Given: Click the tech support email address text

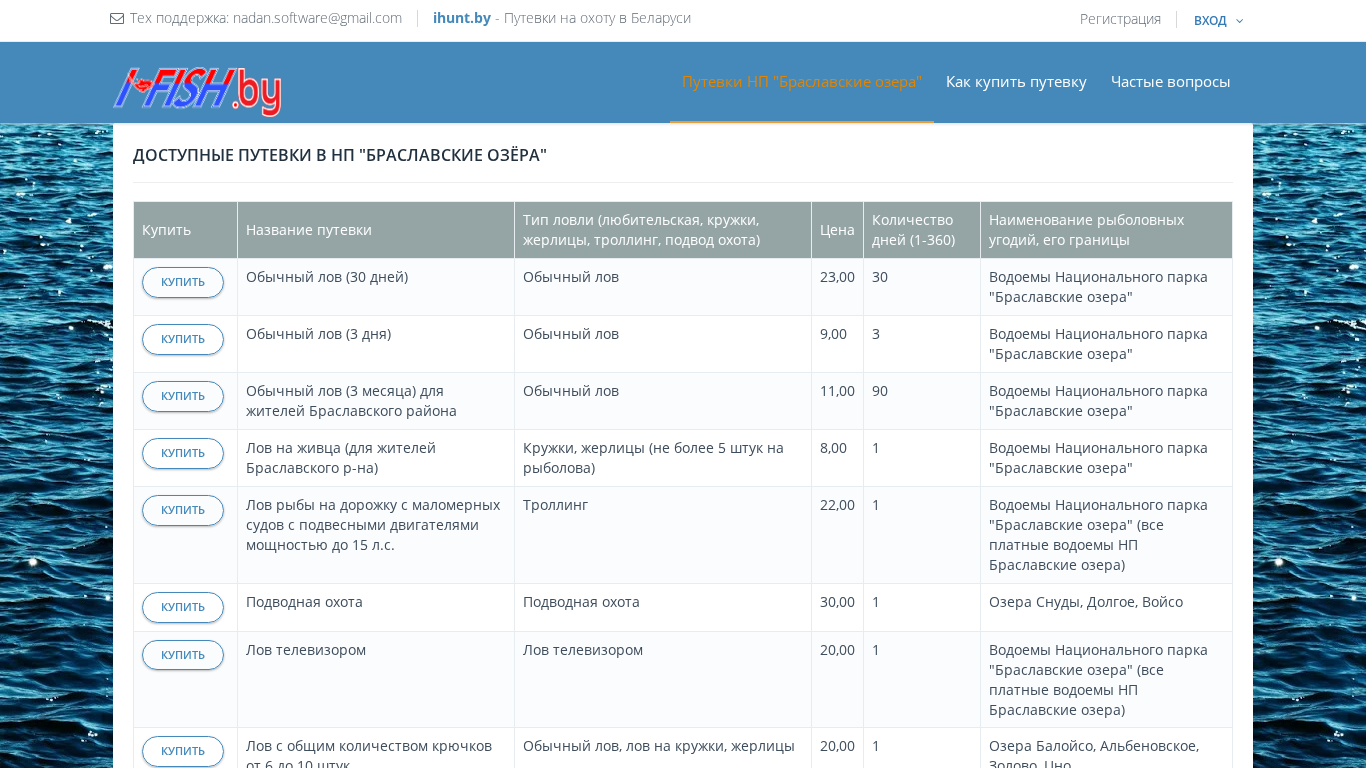Looking at the screenshot, I should pos(317,18).
